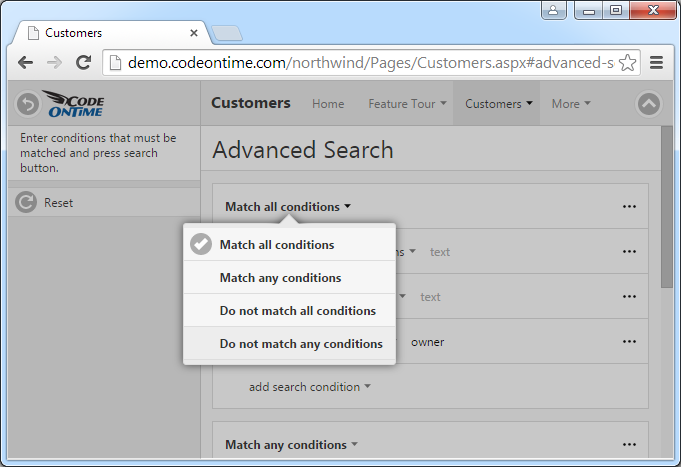Open the More navigation dropdown
The width and height of the screenshot is (681, 467).
click(x=571, y=104)
